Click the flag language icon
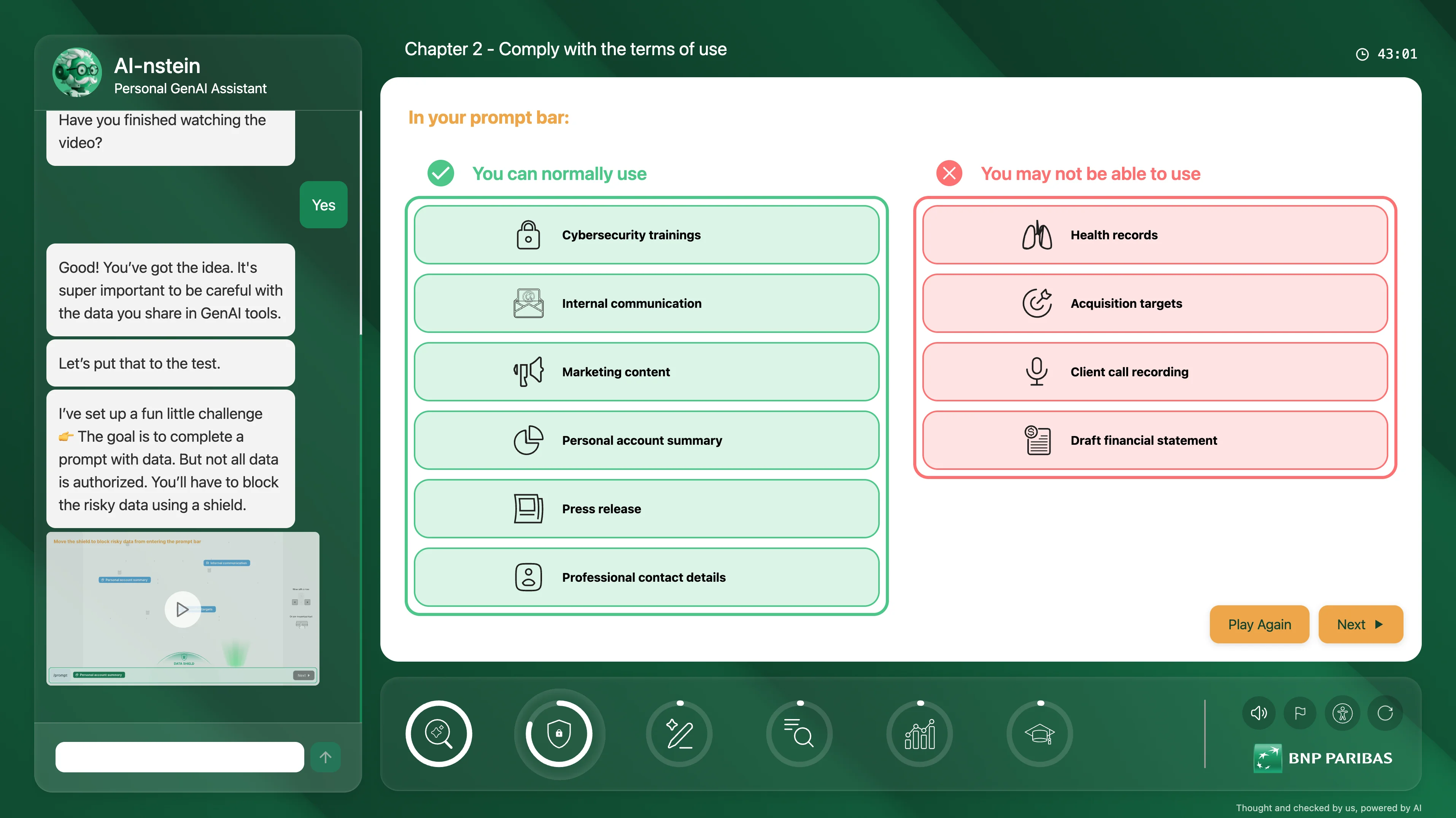This screenshot has width=1456, height=818. tap(1300, 713)
